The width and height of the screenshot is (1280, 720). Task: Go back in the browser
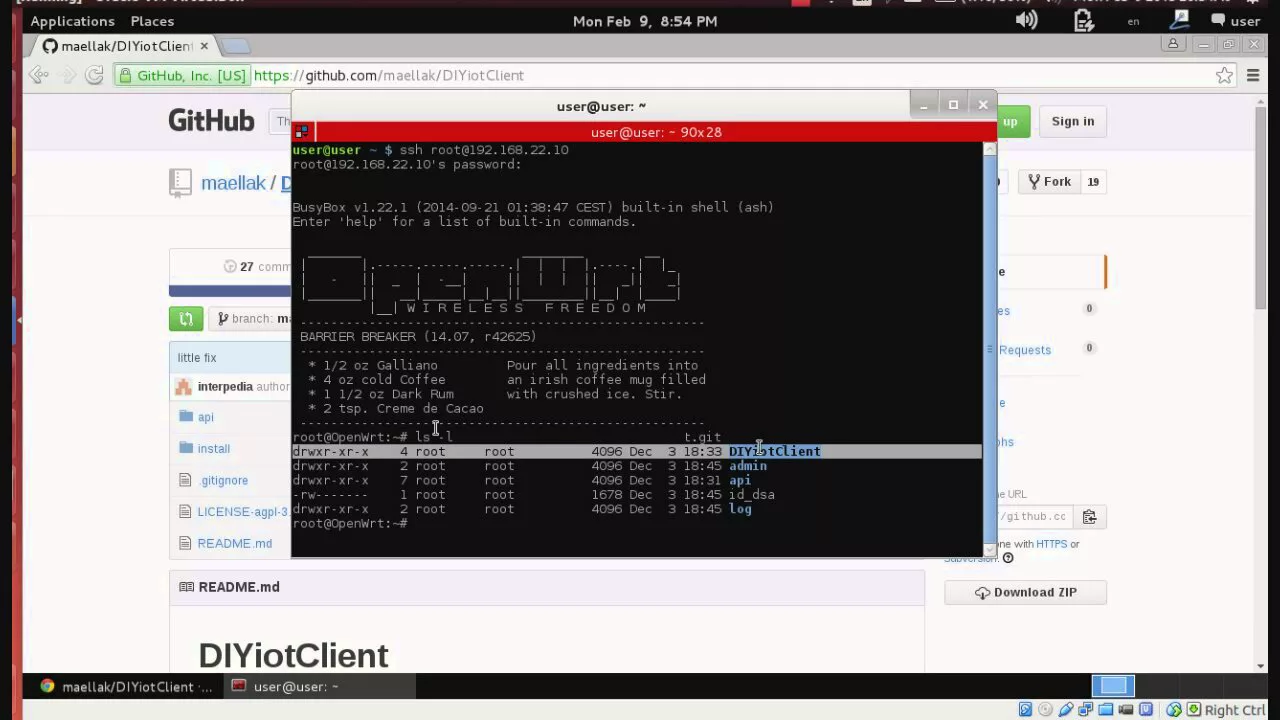pos(39,75)
